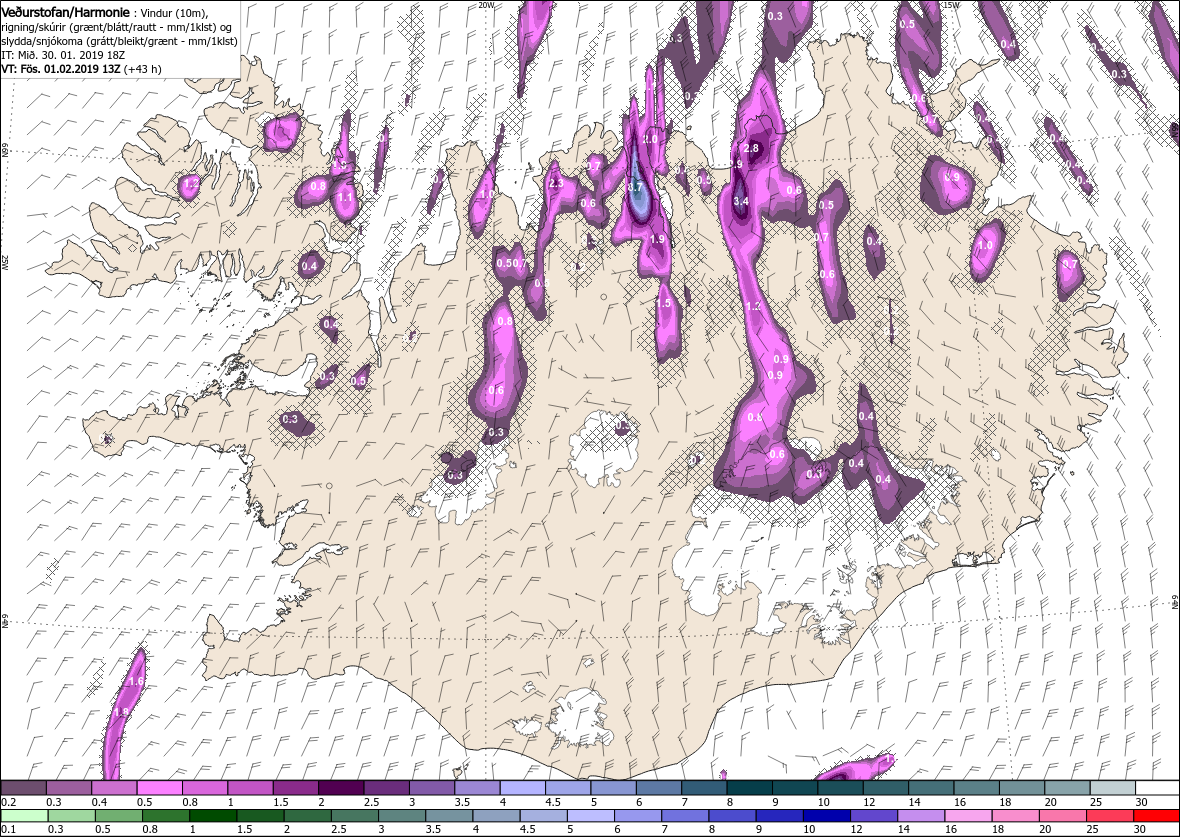This screenshot has width=1180, height=837.
Task: Pick the dark teal 9 swatch in upper legend
Action: tap(794, 787)
